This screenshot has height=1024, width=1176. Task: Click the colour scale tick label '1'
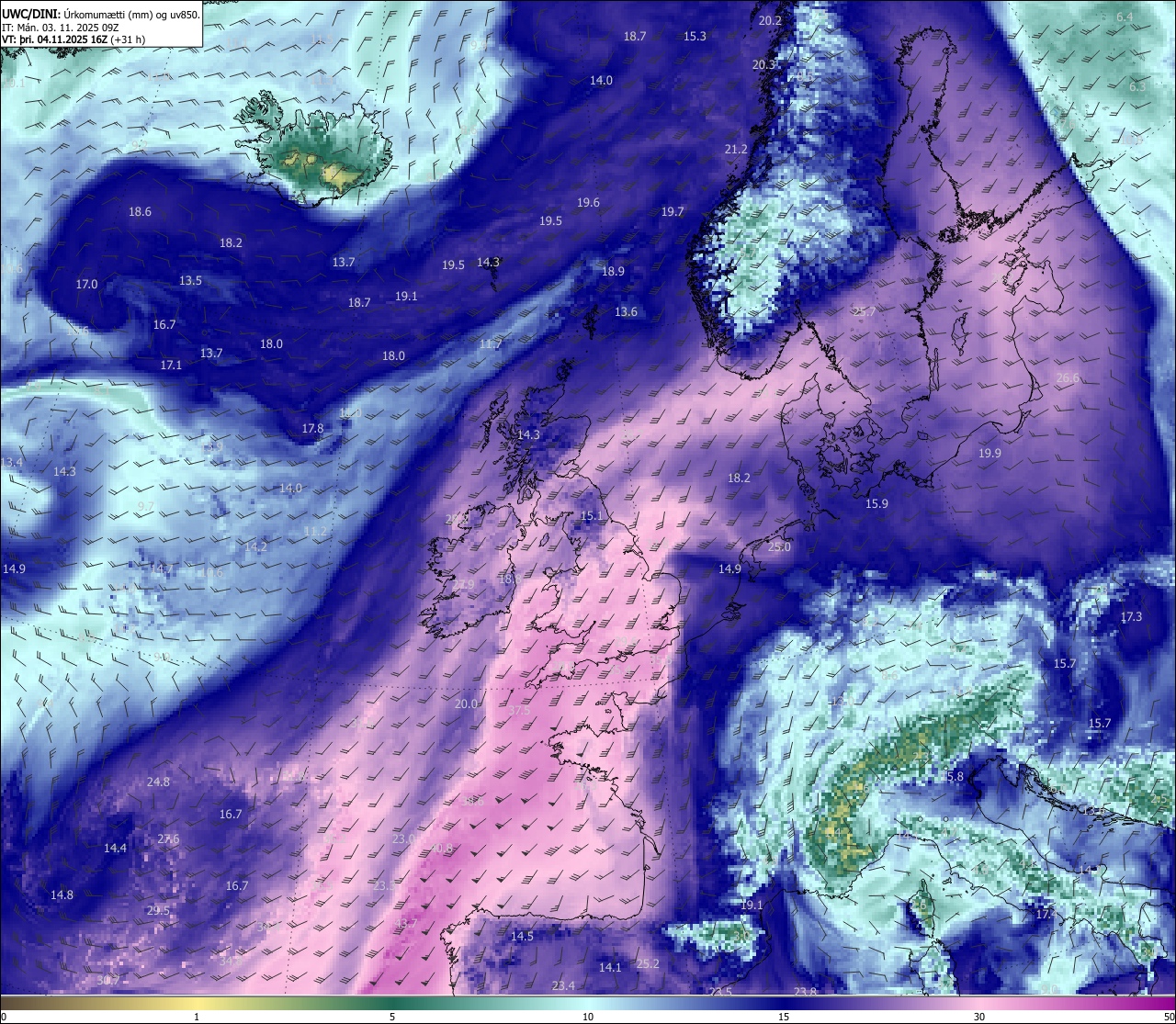197,1017
